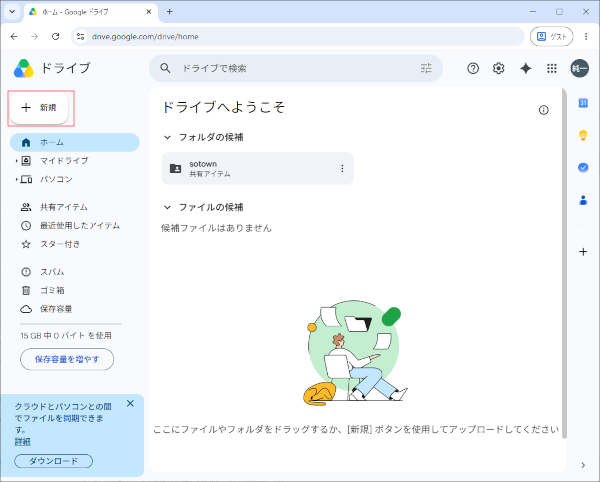Click the get add-ons plus icon
Image resolution: width=600 pixels, height=482 pixels.
pyautogui.click(x=583, y=252)
